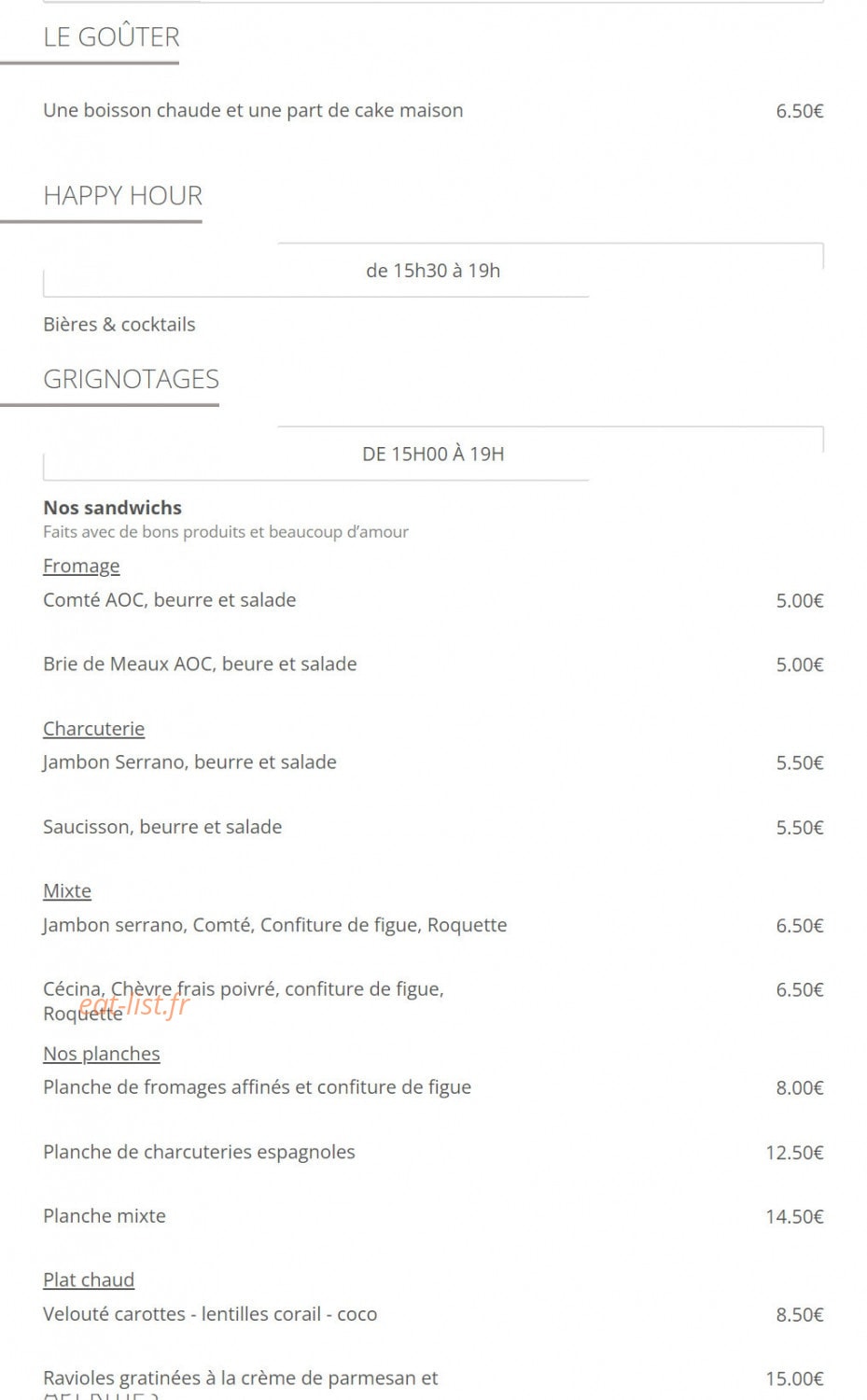Click the LE GOÛTER section heading
This screenshot has width=867, height=1400.
pyautogui.click(x=111, y=37)
